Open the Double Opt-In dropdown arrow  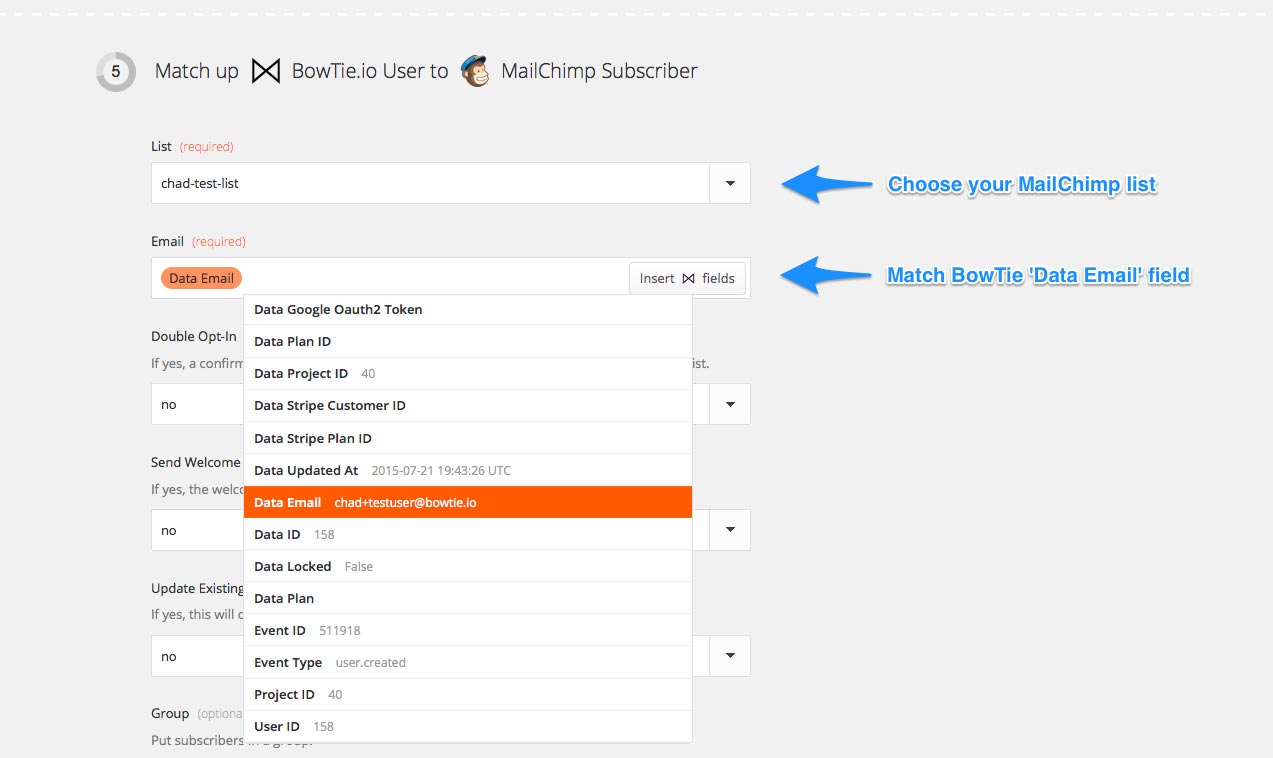click(730, 404)
